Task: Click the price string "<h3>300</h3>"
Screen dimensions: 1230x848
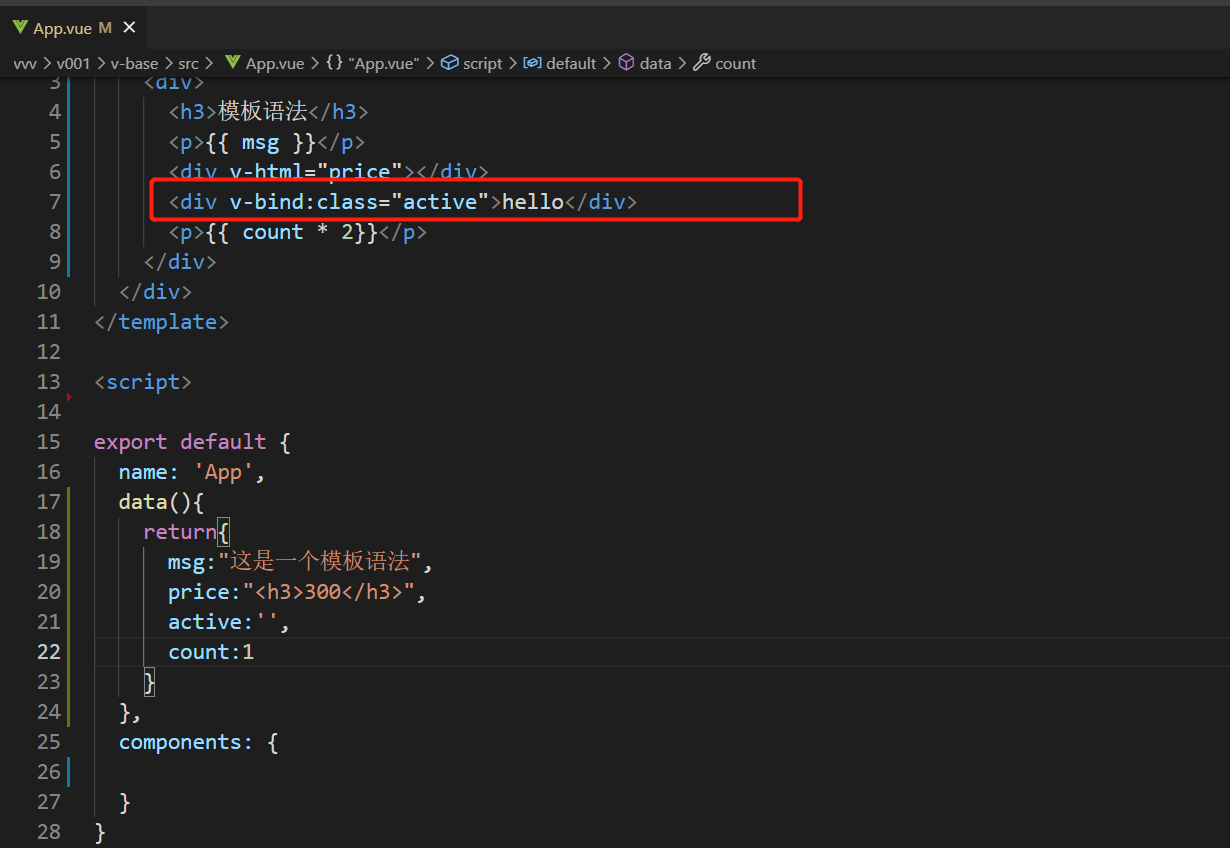Action: coord(328,592)
